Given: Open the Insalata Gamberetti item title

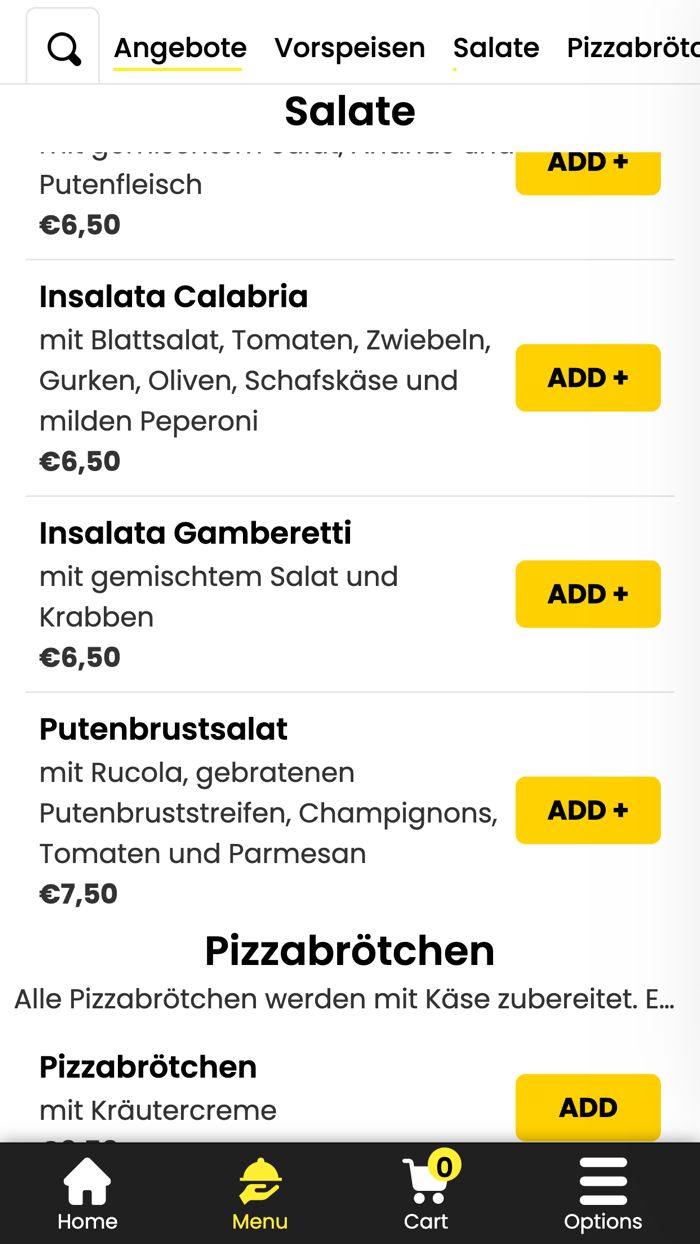Looking at the screenshot, I should click(x=194, y=533).
